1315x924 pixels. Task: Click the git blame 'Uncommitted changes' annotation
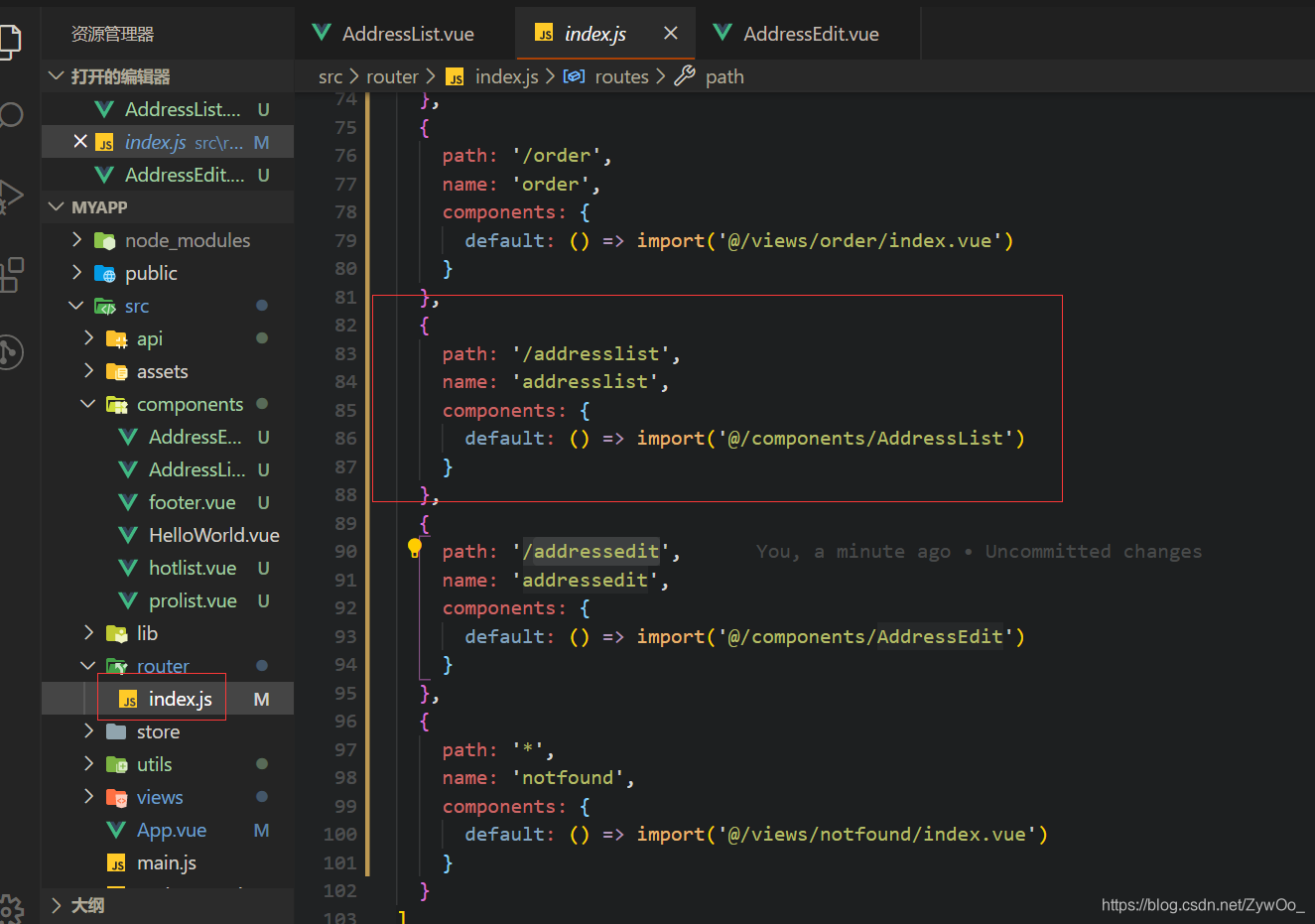(1094, 551)
